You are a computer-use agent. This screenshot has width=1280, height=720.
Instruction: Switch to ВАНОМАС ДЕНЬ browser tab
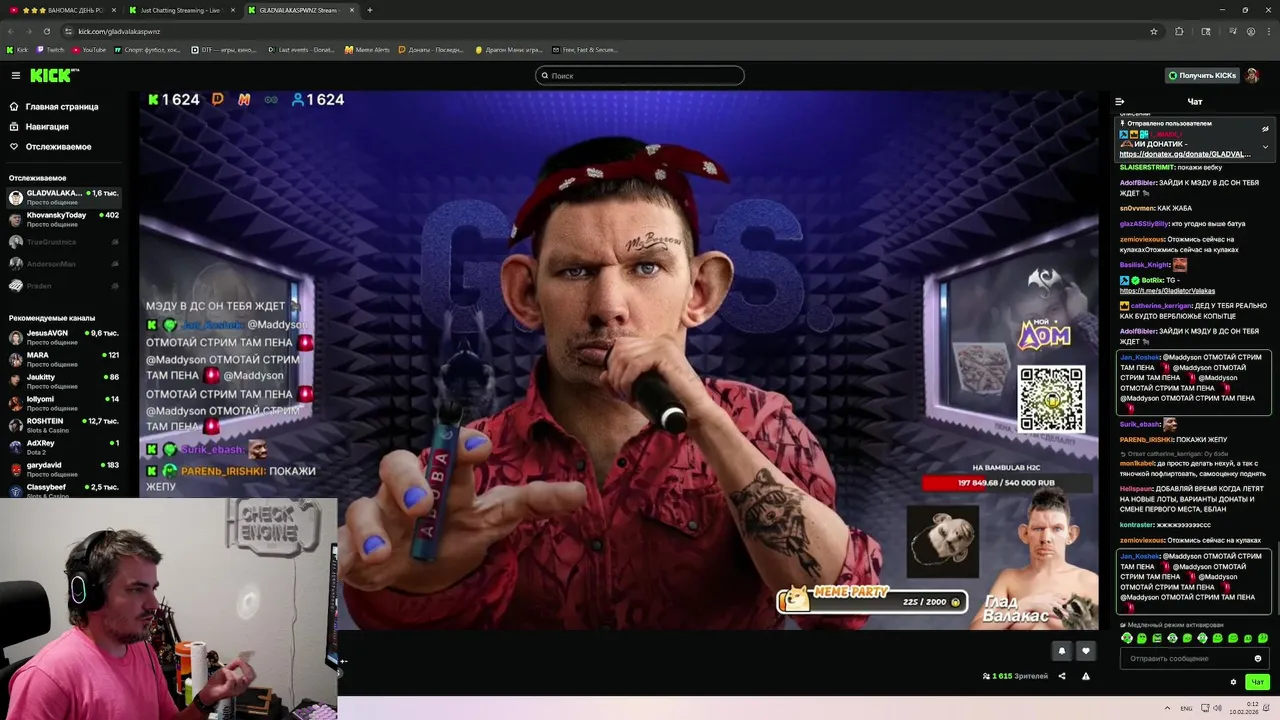(62, 10)
